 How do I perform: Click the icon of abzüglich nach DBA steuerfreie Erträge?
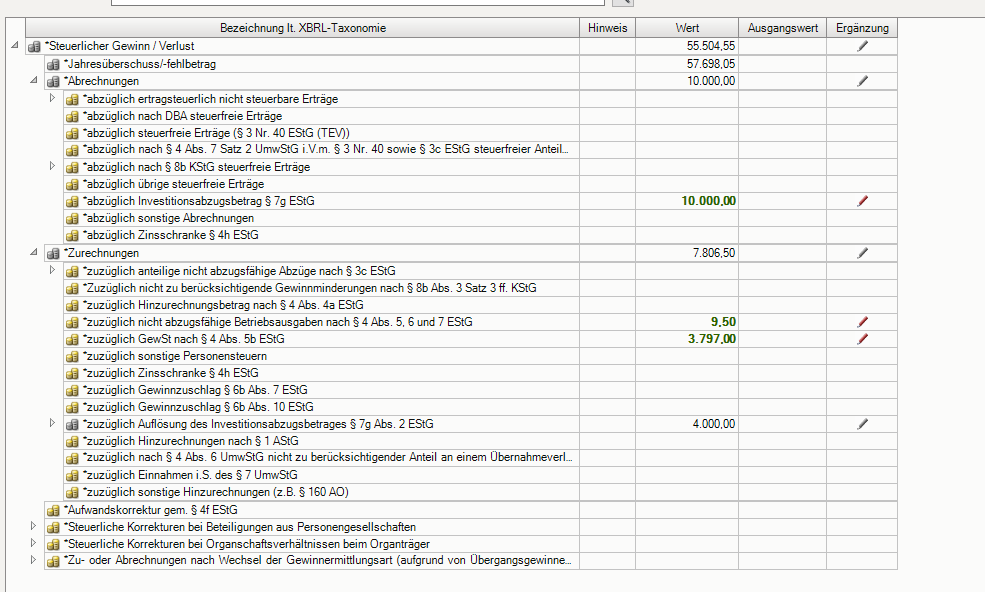point(72,116)
